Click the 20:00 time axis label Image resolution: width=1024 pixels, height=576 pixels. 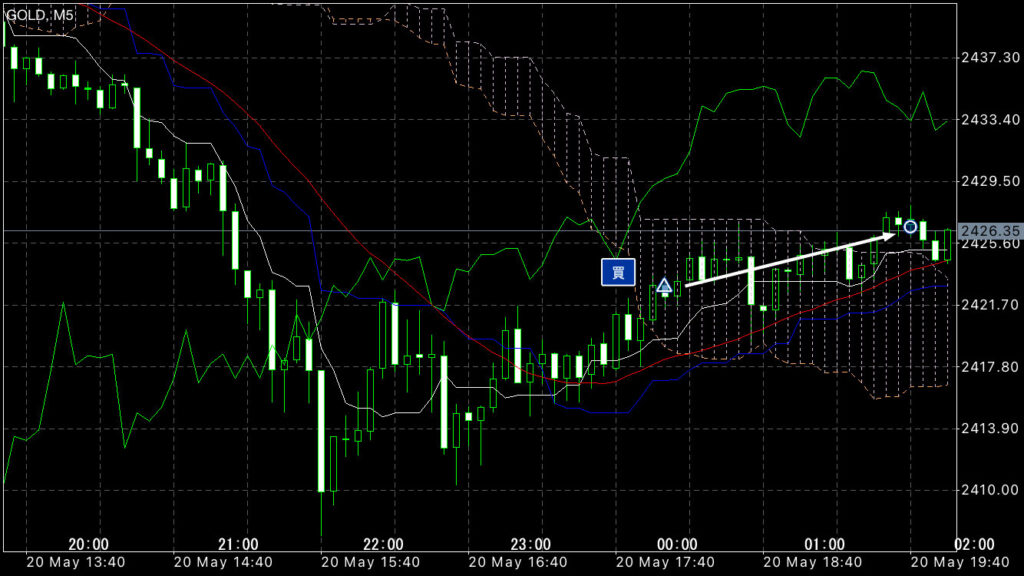(x=89, y=544)
